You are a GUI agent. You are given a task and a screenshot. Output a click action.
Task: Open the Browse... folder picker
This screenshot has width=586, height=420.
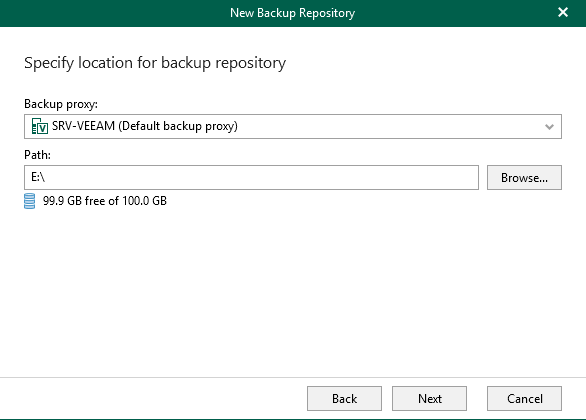524,177
